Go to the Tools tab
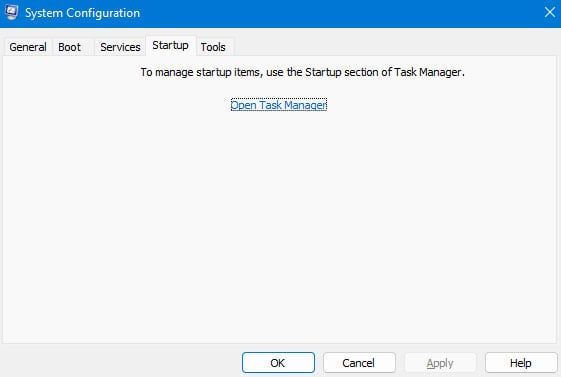 213,47
